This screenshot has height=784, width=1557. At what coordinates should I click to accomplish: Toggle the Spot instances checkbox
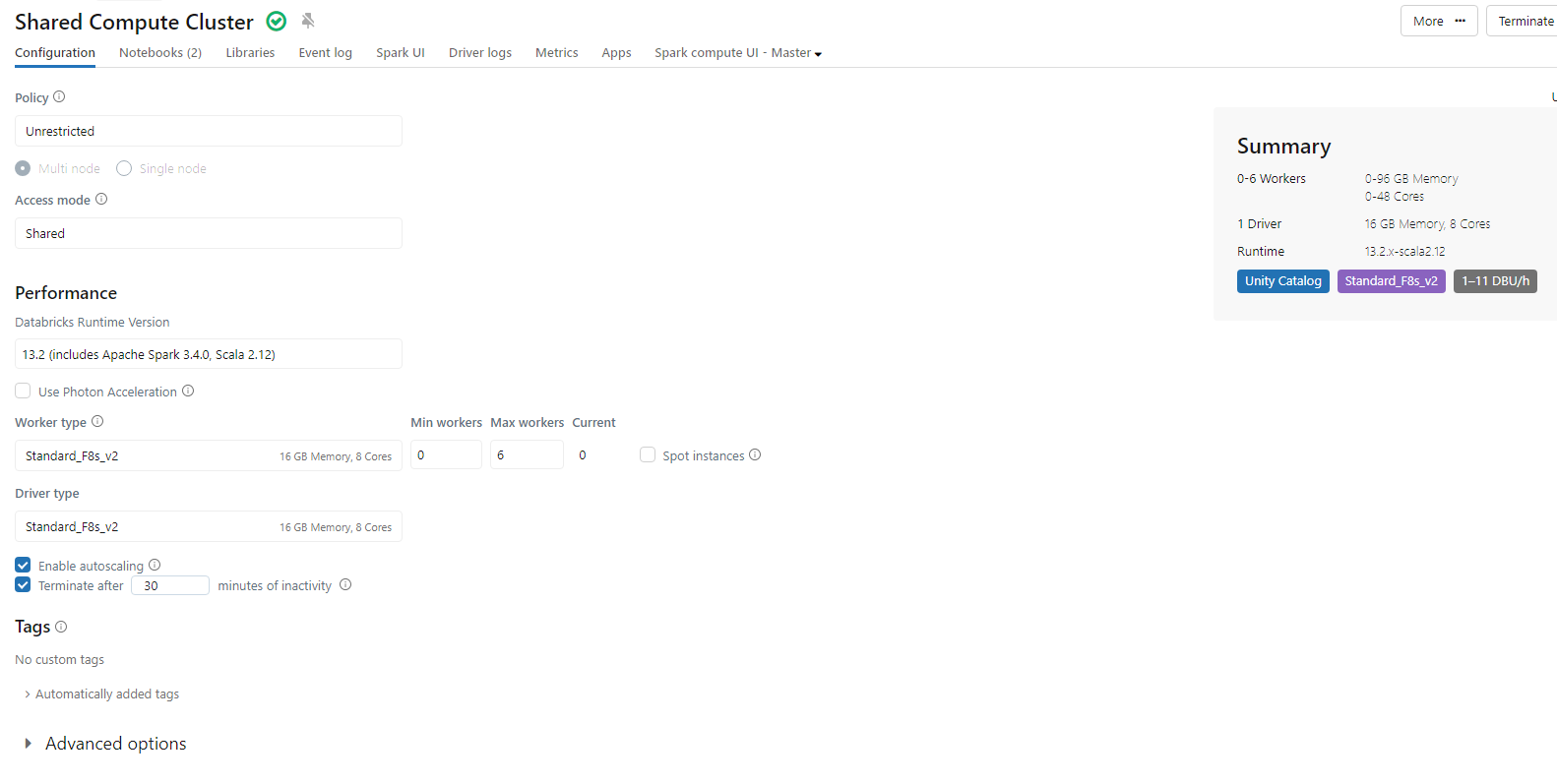[648, 454]
